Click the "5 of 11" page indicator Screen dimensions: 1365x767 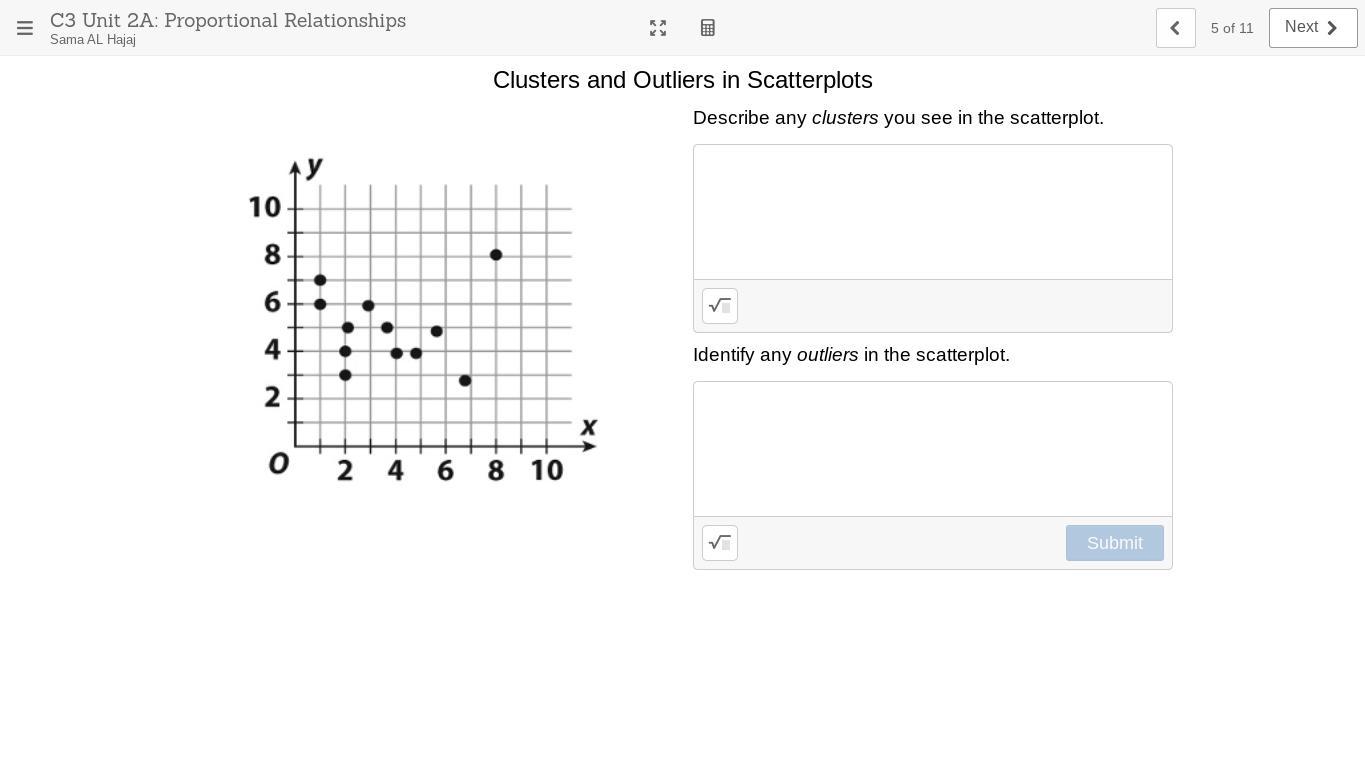tap(1231, 28)
